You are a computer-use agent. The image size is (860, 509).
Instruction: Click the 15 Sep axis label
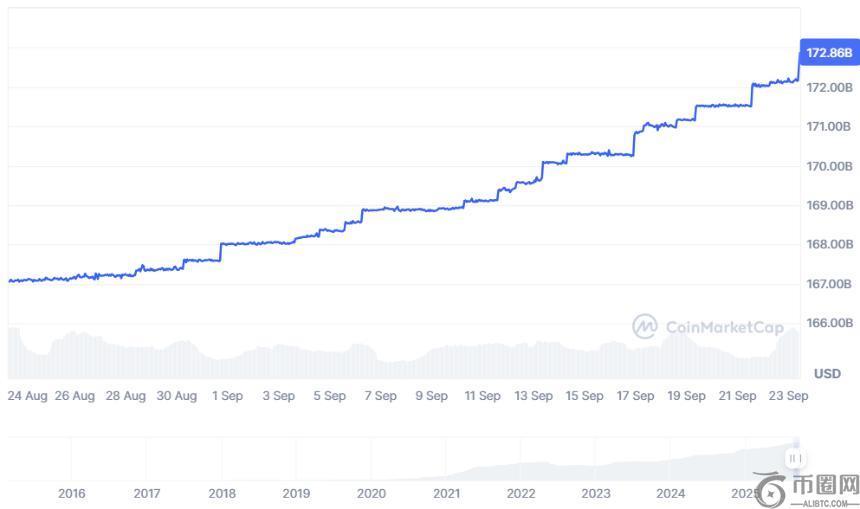click(584, 396)
